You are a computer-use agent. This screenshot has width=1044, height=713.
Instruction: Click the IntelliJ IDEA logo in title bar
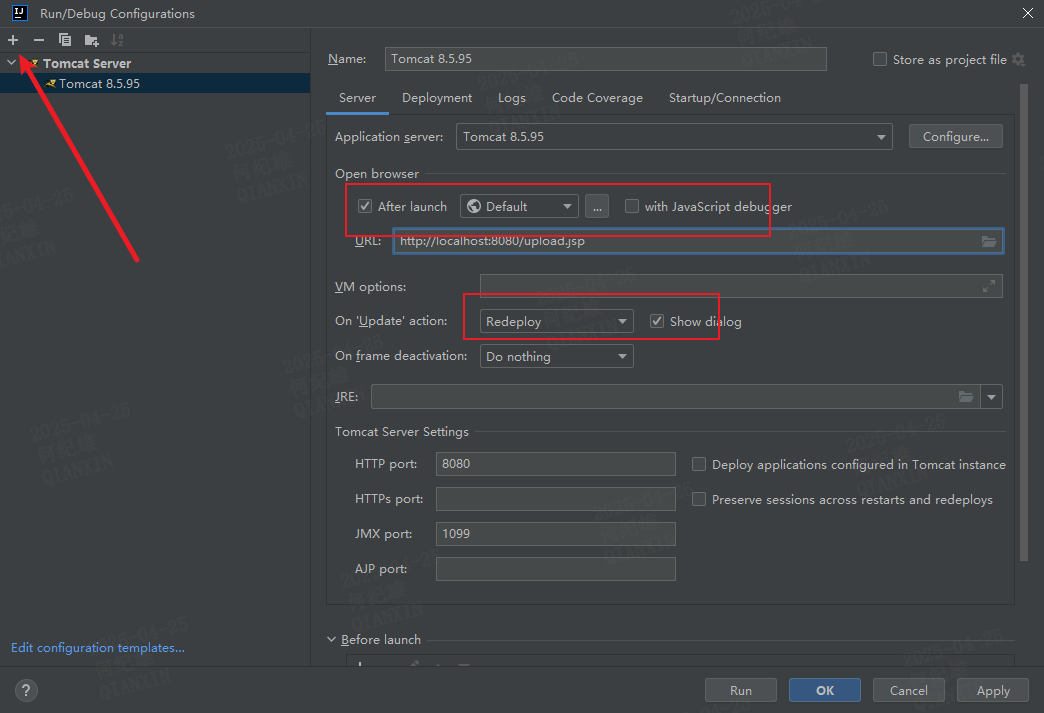tap(19, 13)
